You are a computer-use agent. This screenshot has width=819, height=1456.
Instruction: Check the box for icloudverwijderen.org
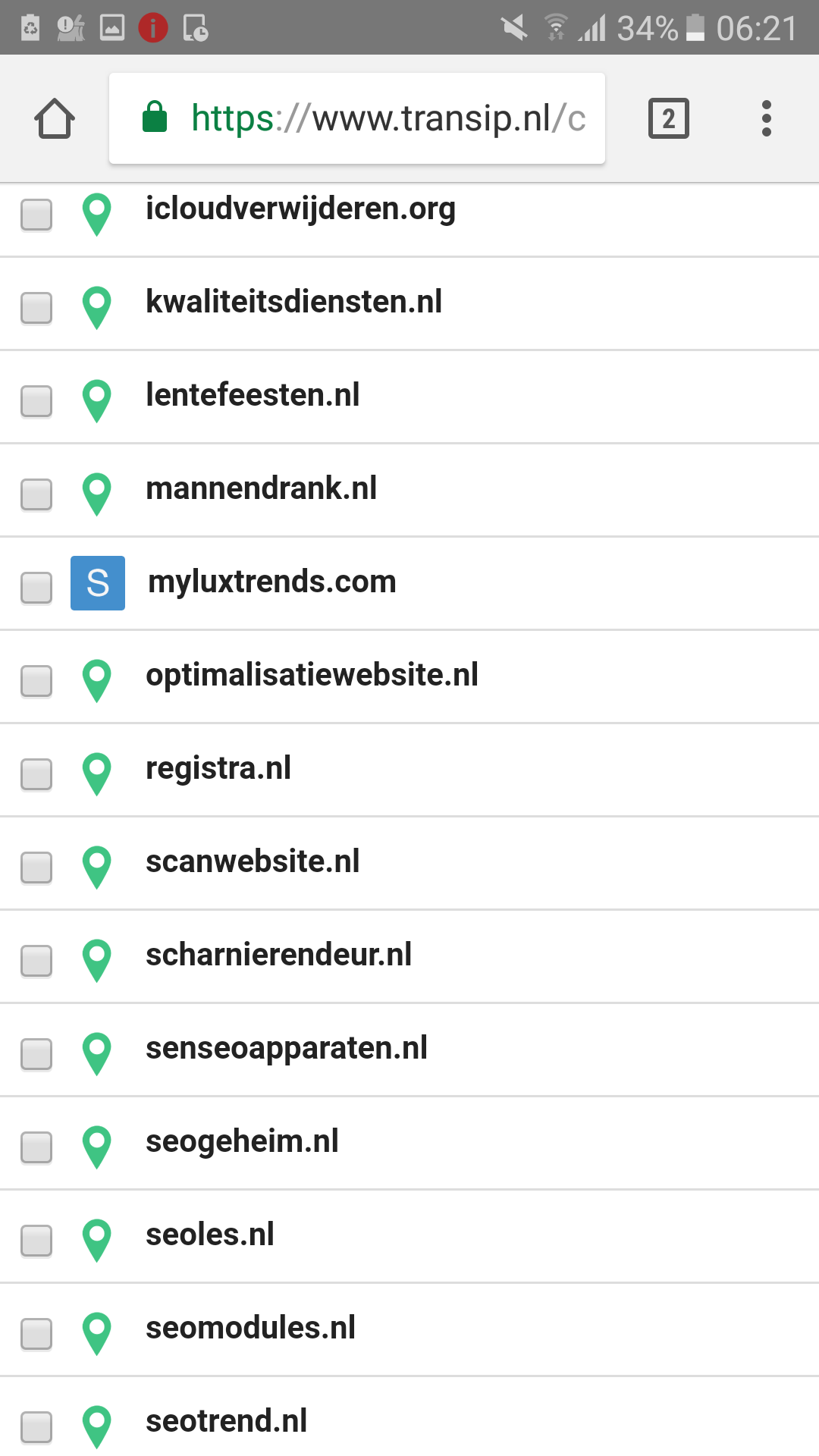36,215
